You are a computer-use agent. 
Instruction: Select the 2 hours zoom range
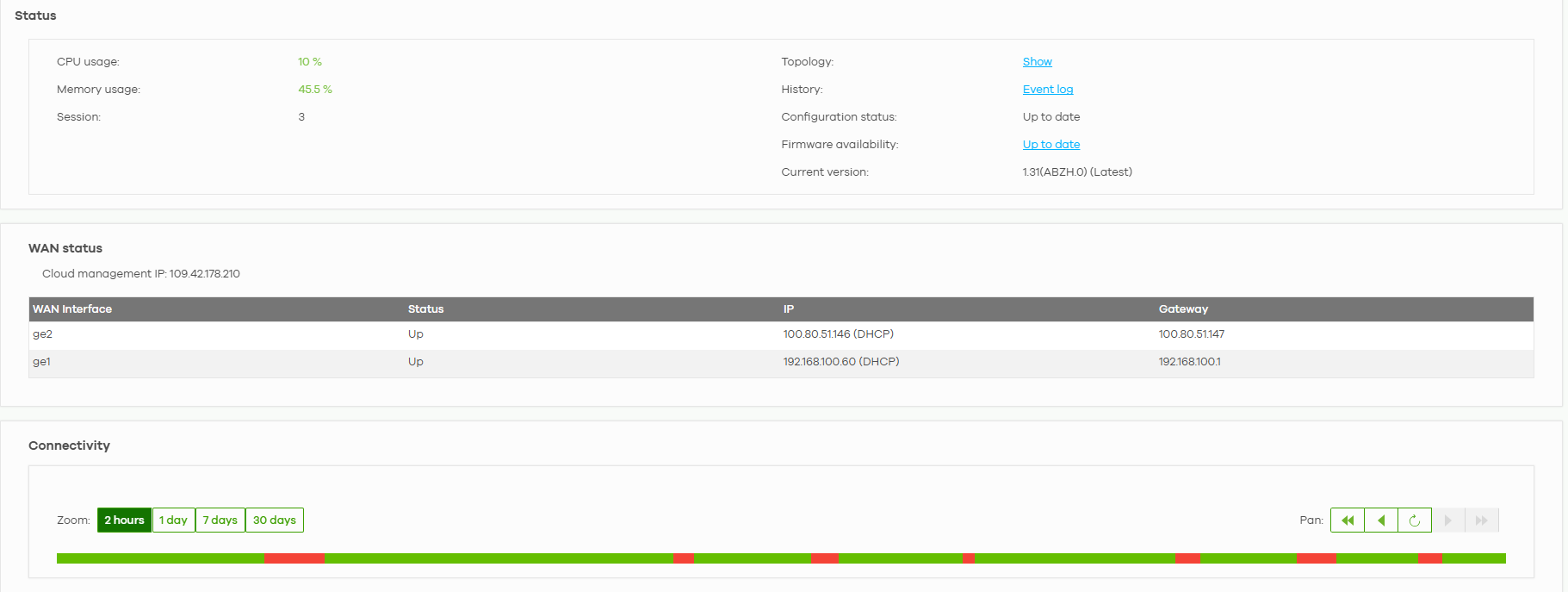coord(124,520)
